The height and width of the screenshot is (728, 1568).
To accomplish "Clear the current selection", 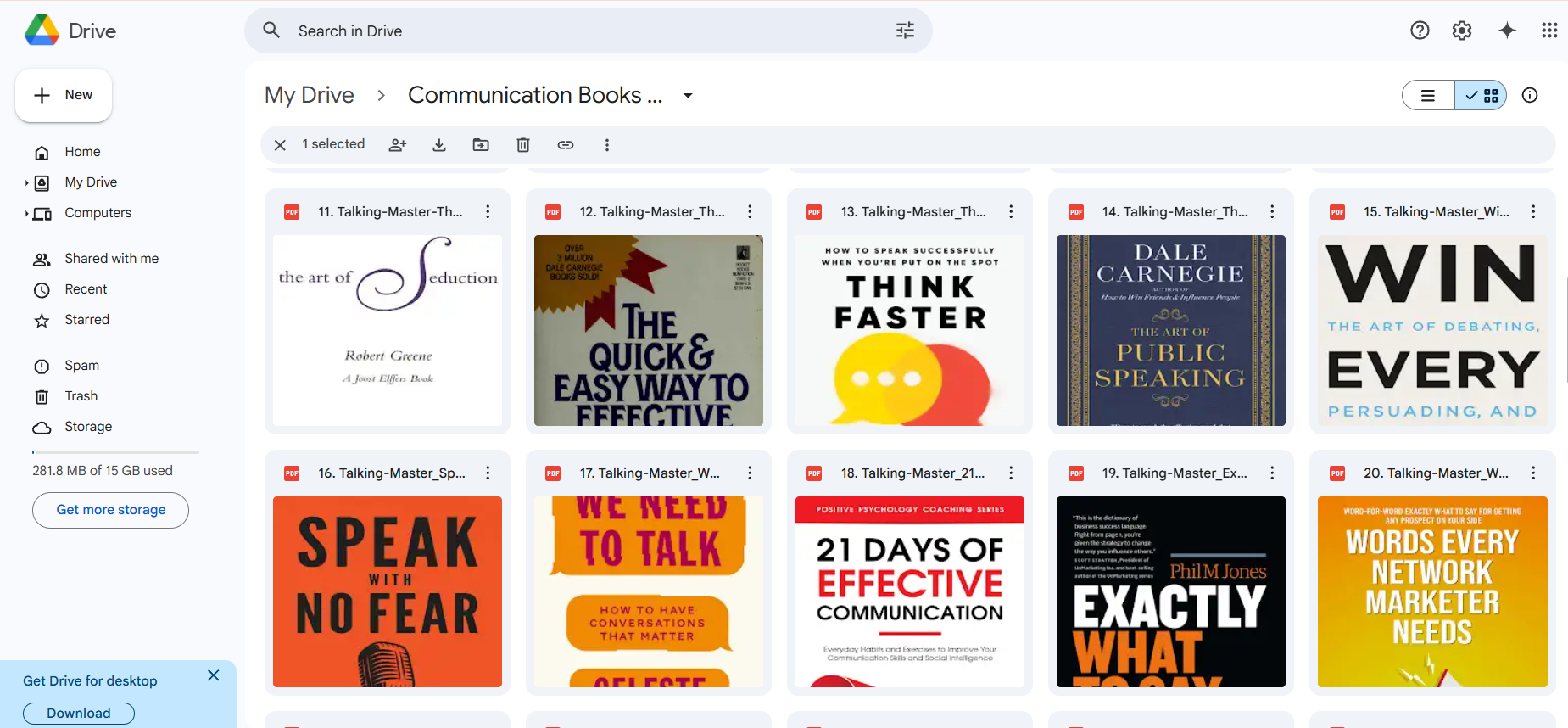I will coord(280,145).
